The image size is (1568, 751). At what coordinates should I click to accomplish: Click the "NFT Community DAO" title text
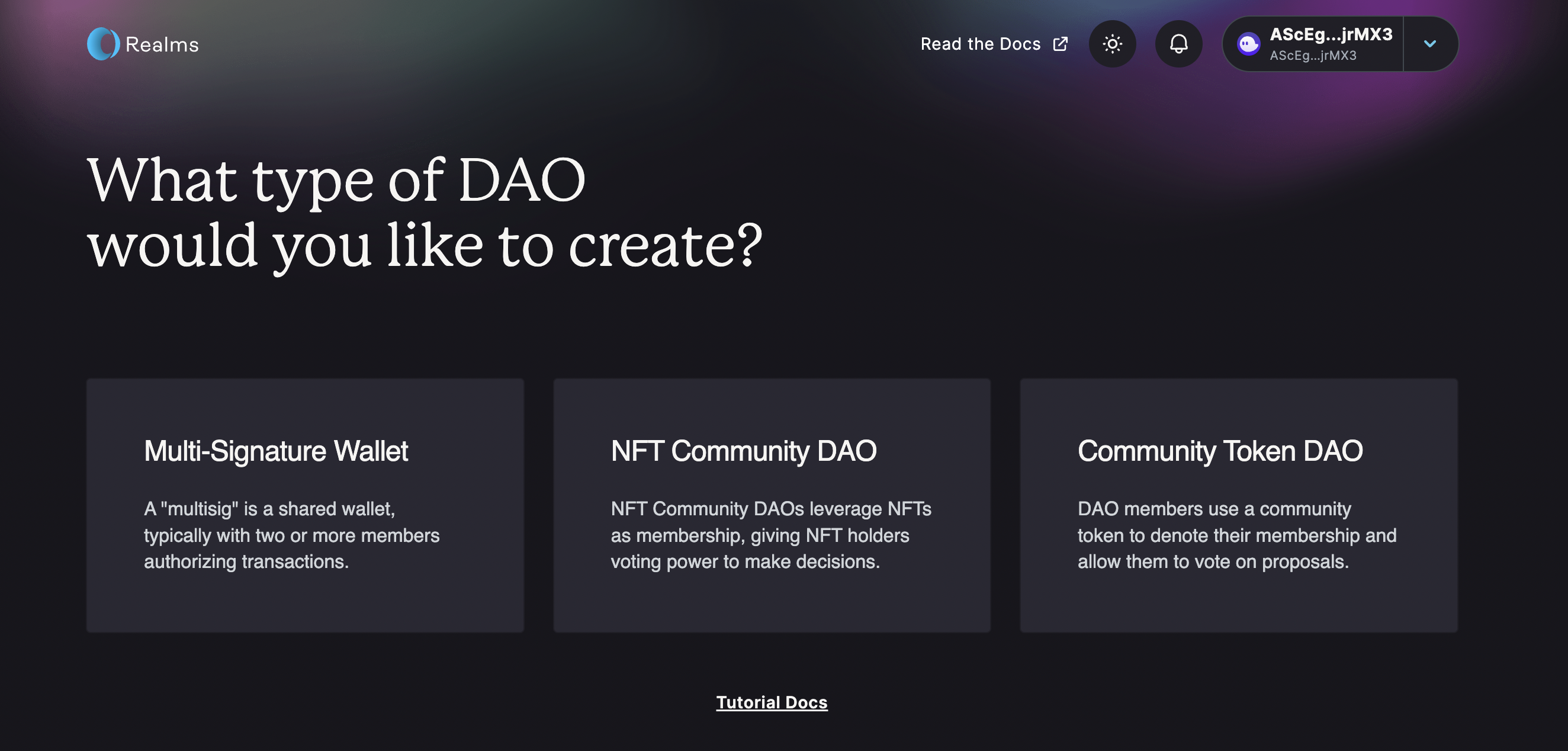tap(743, 451)
